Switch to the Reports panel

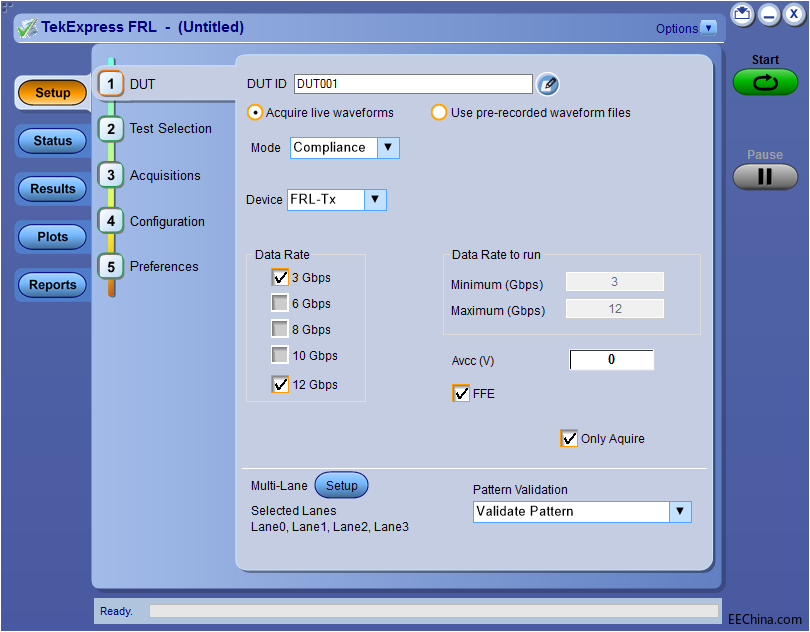[x=52, y=285]
